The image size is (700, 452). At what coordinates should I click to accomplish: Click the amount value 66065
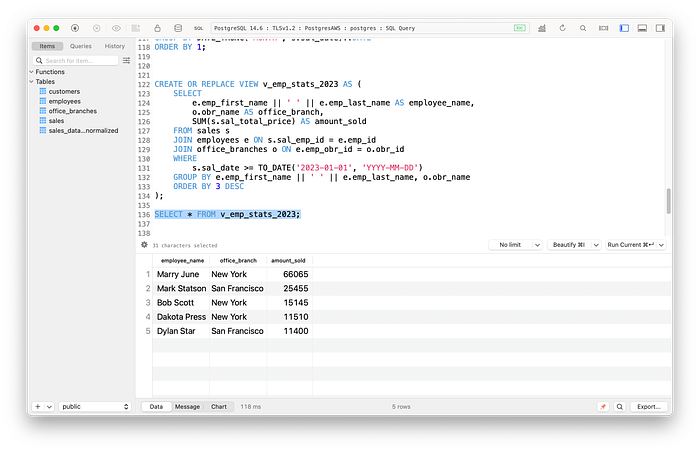pyautogui.click(x=296, y=274)
